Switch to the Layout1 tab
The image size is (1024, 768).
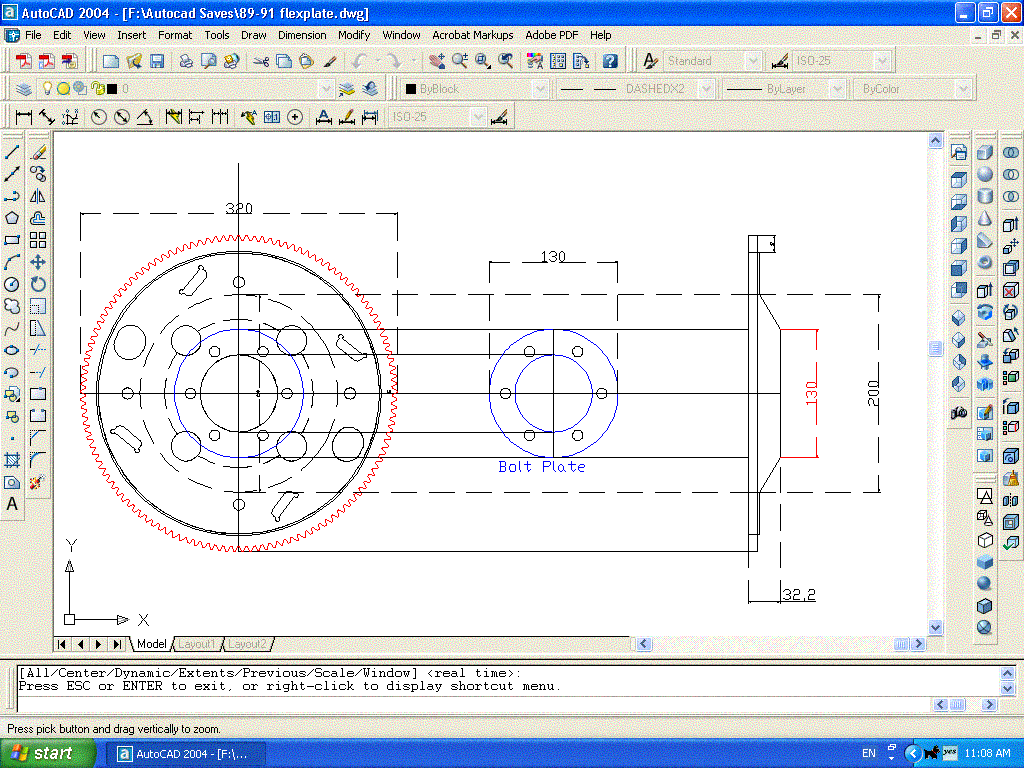pyautogui.click(x=197, y=644)
